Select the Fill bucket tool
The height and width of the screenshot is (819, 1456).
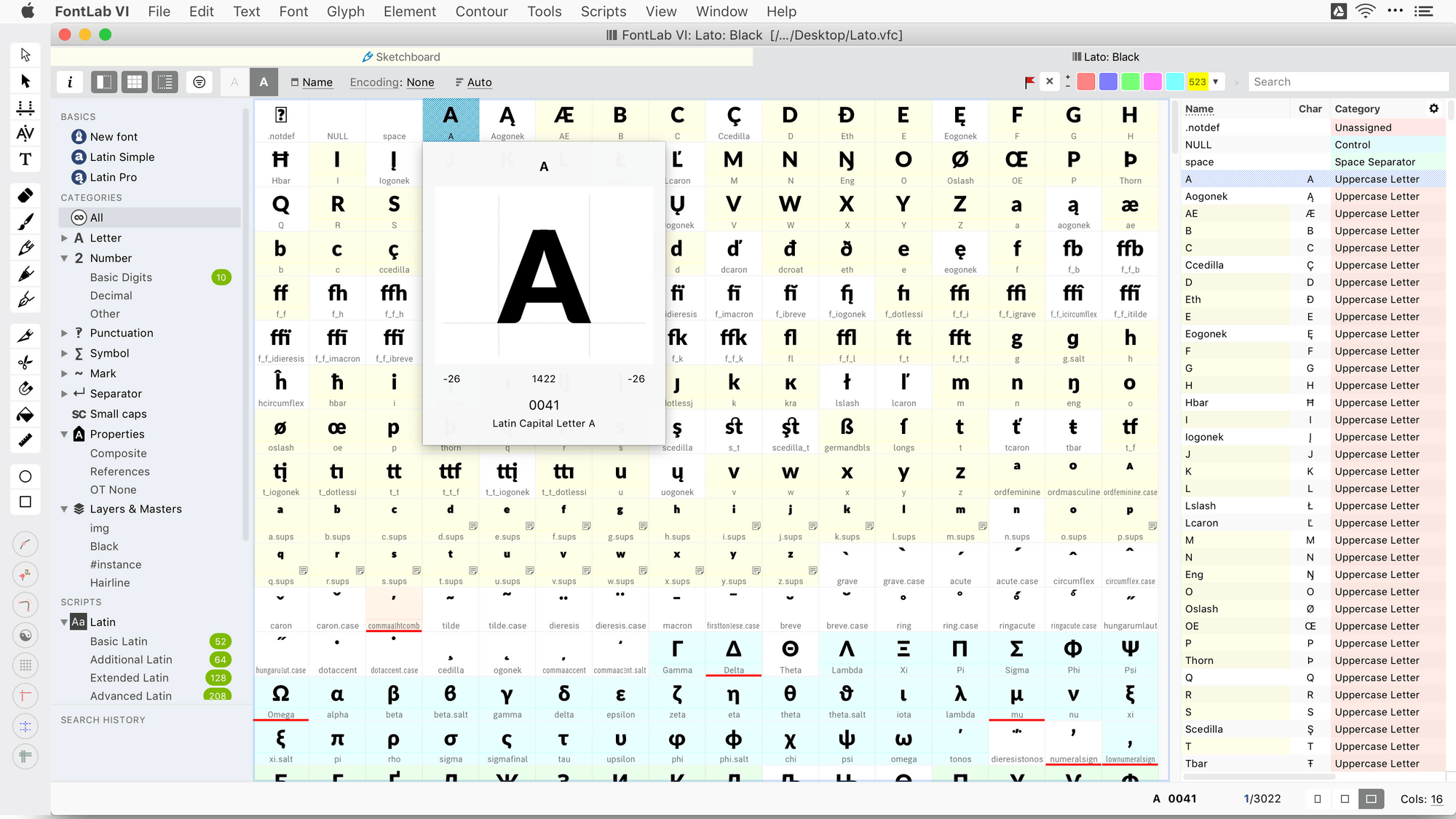(25, 415)
